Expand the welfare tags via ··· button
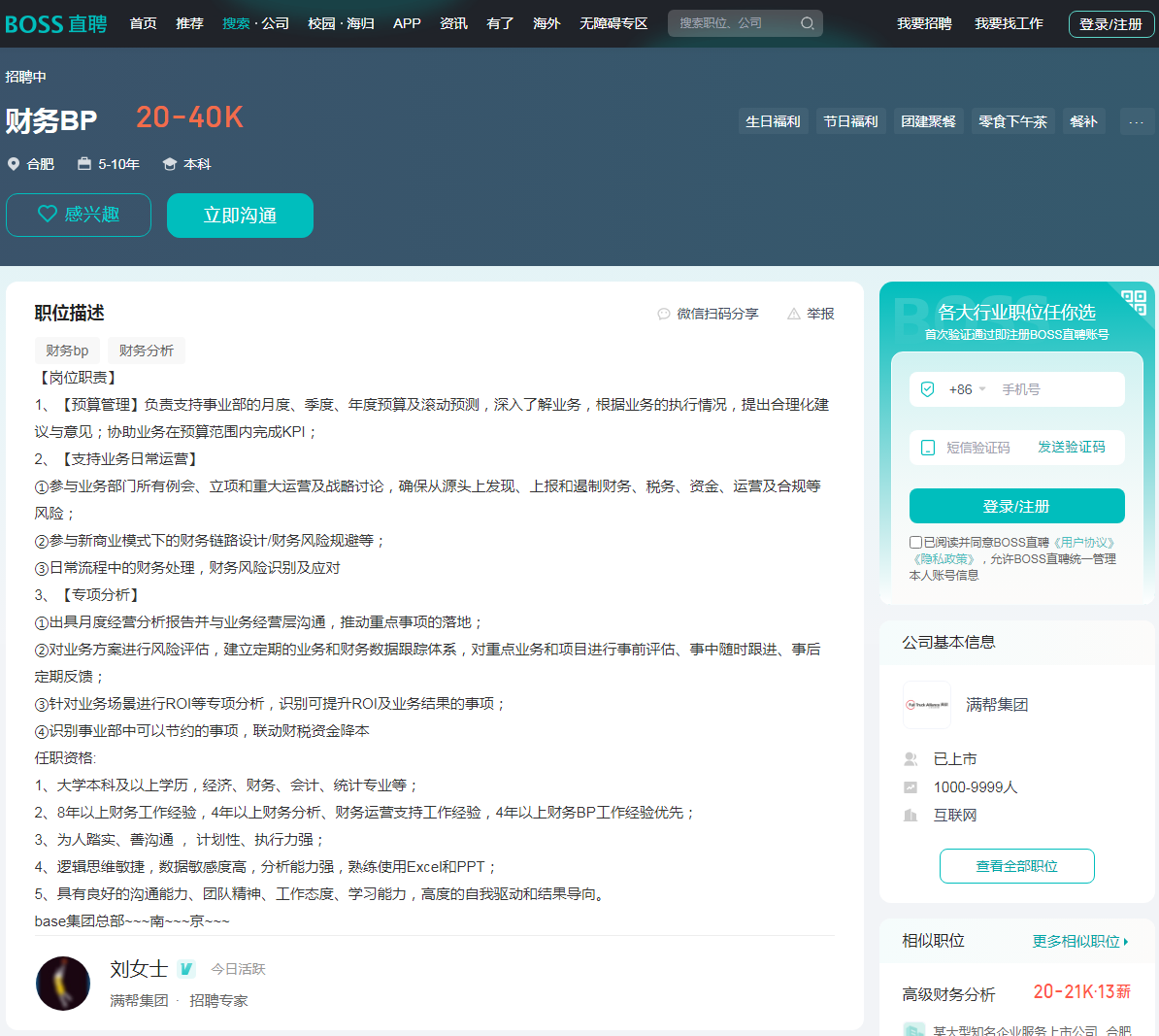The image size is (1159, 1036). [1138, 120]
